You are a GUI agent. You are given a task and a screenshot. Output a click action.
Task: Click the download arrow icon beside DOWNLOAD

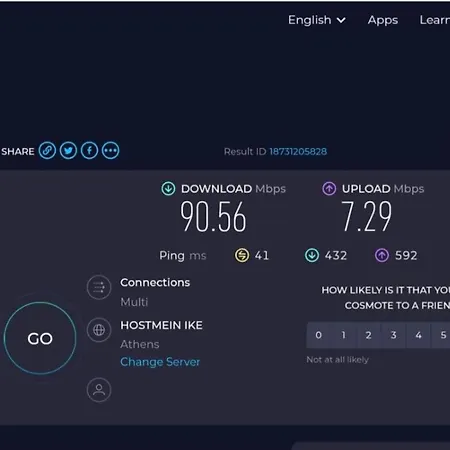point(168,189)
